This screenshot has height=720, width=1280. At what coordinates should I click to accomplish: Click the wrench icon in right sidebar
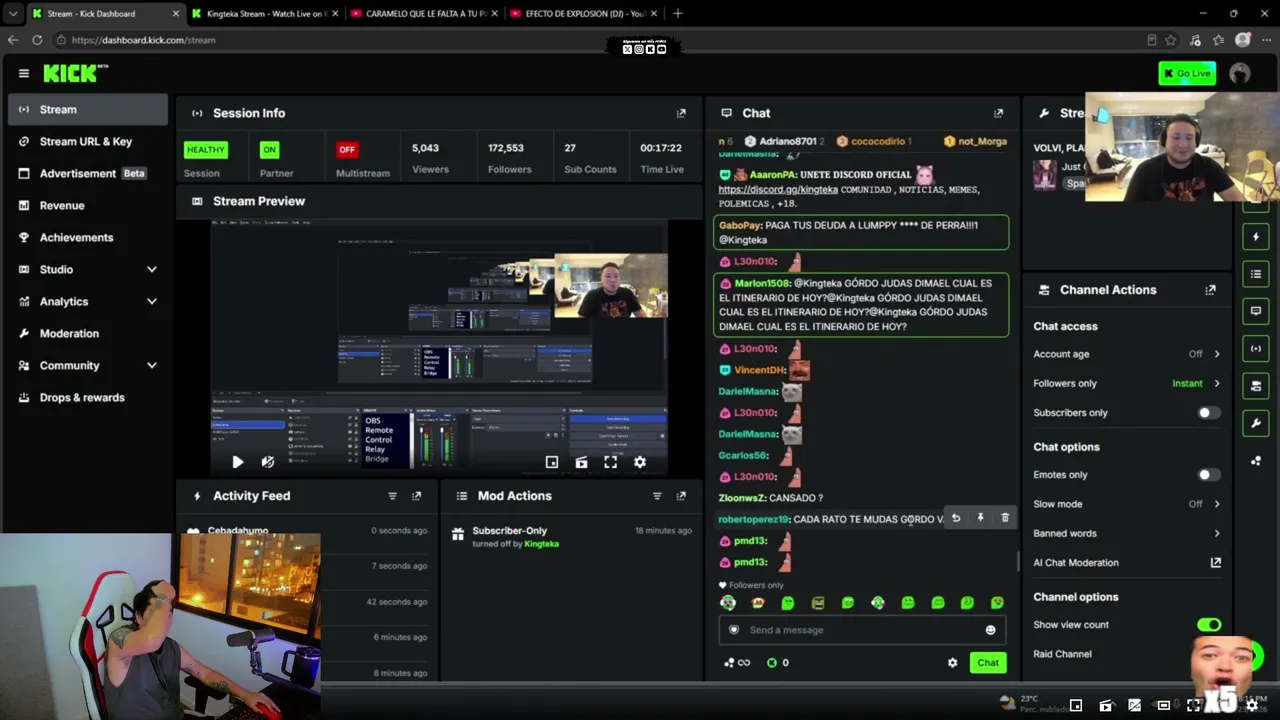pos(1256,423)
